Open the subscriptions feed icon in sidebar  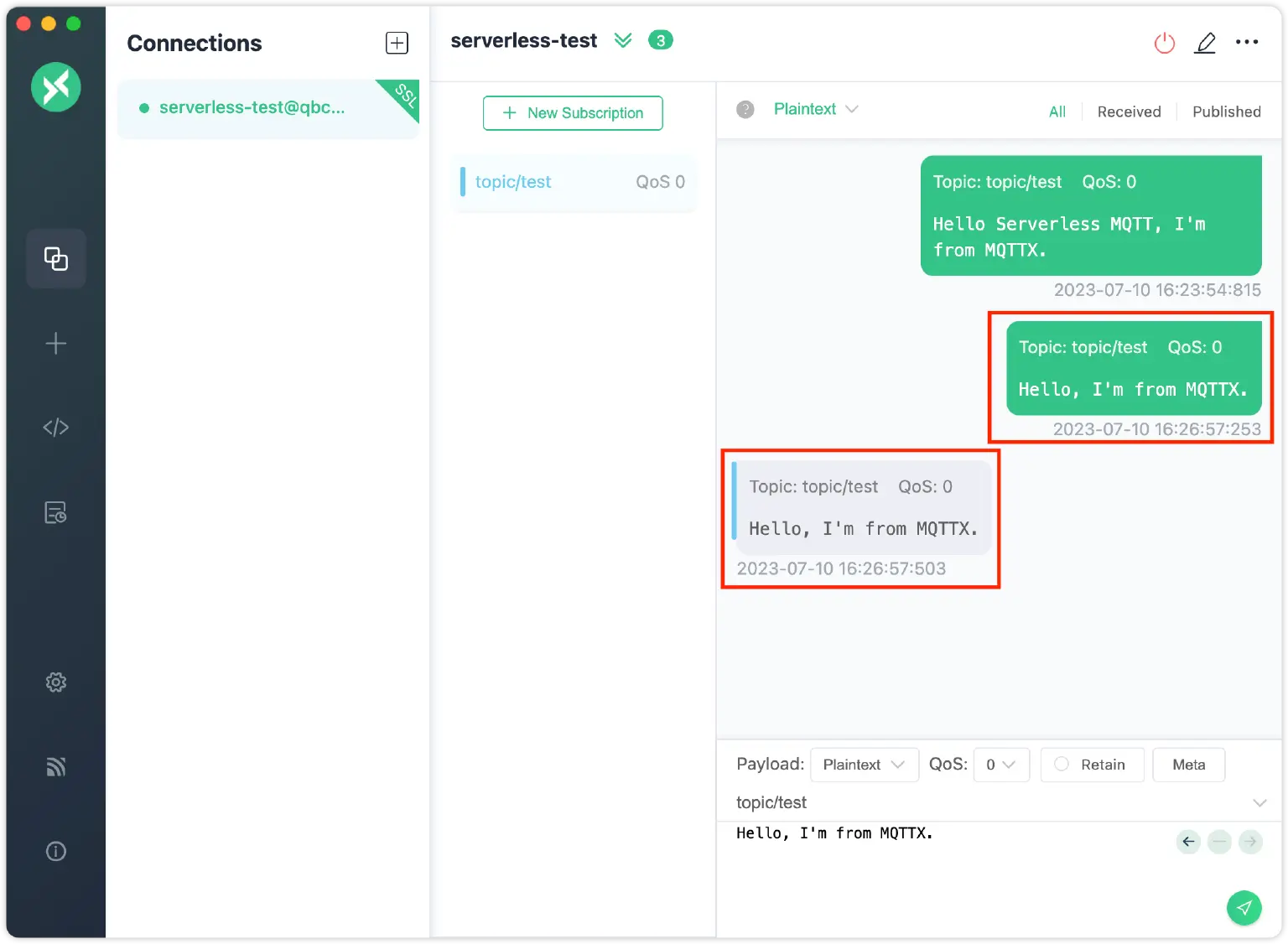pos(55,765)
